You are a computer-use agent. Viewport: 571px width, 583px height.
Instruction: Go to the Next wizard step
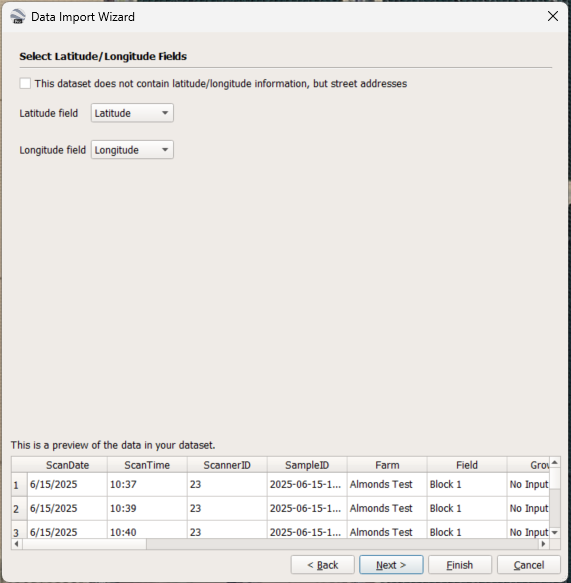[391, 565]
